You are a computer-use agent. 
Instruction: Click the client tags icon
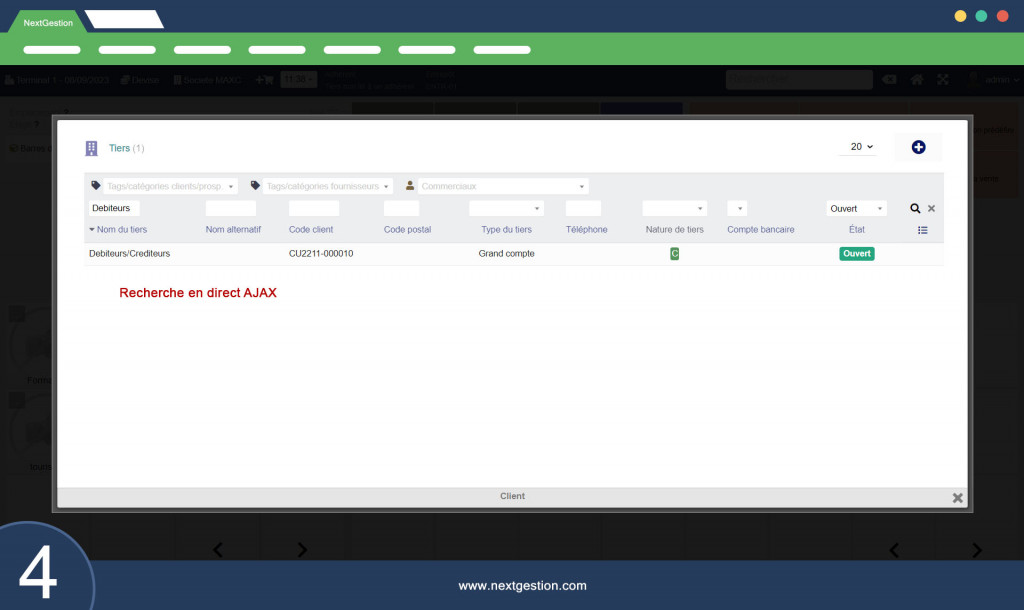[96, 185]
